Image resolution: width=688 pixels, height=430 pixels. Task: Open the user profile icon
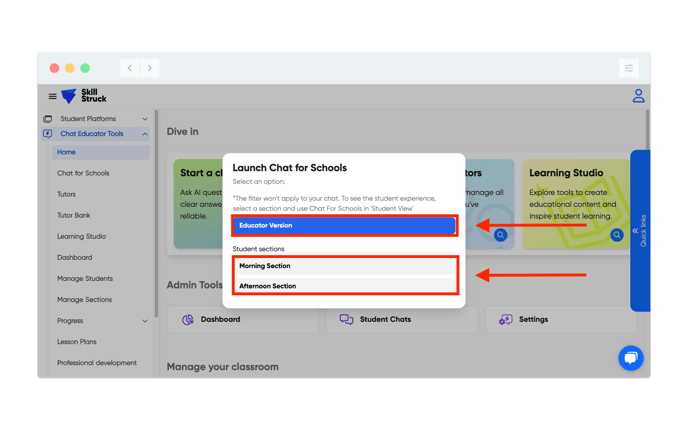(x=638, y=96)
